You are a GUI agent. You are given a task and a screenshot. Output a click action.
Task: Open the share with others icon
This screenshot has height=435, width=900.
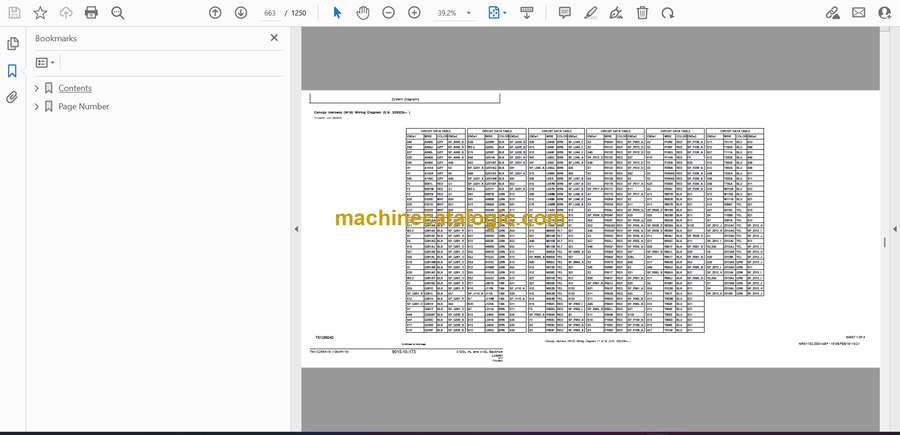click(885, 13)
